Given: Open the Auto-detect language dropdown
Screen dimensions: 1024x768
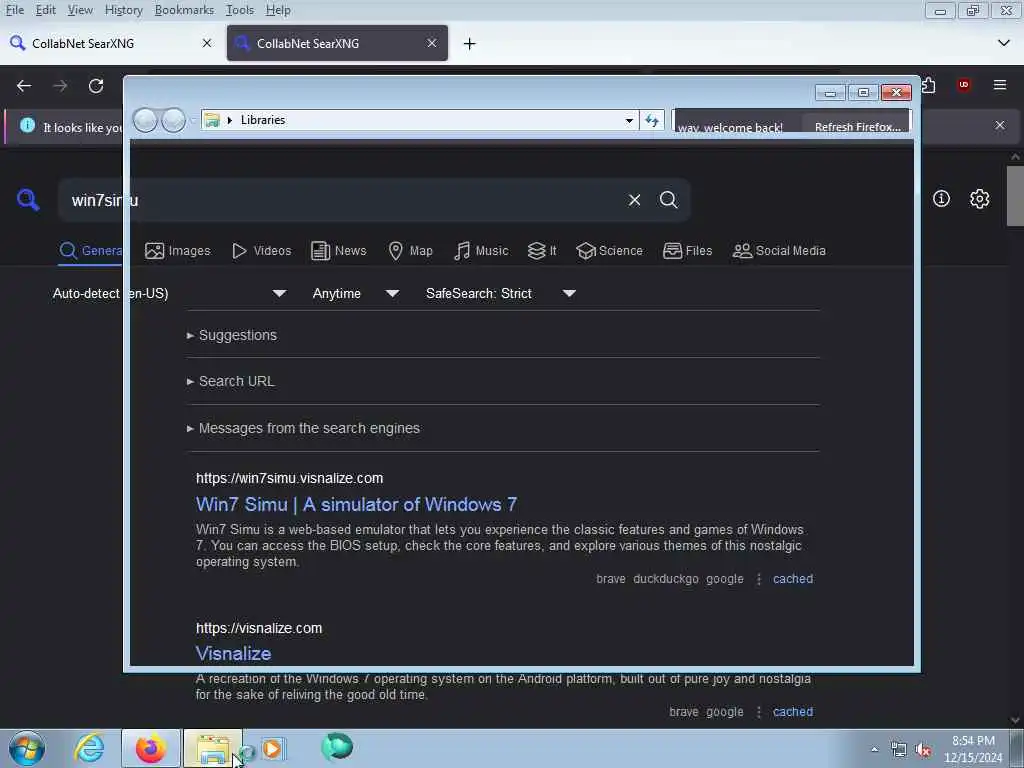Looking at the screenshot, I should 169,293.
